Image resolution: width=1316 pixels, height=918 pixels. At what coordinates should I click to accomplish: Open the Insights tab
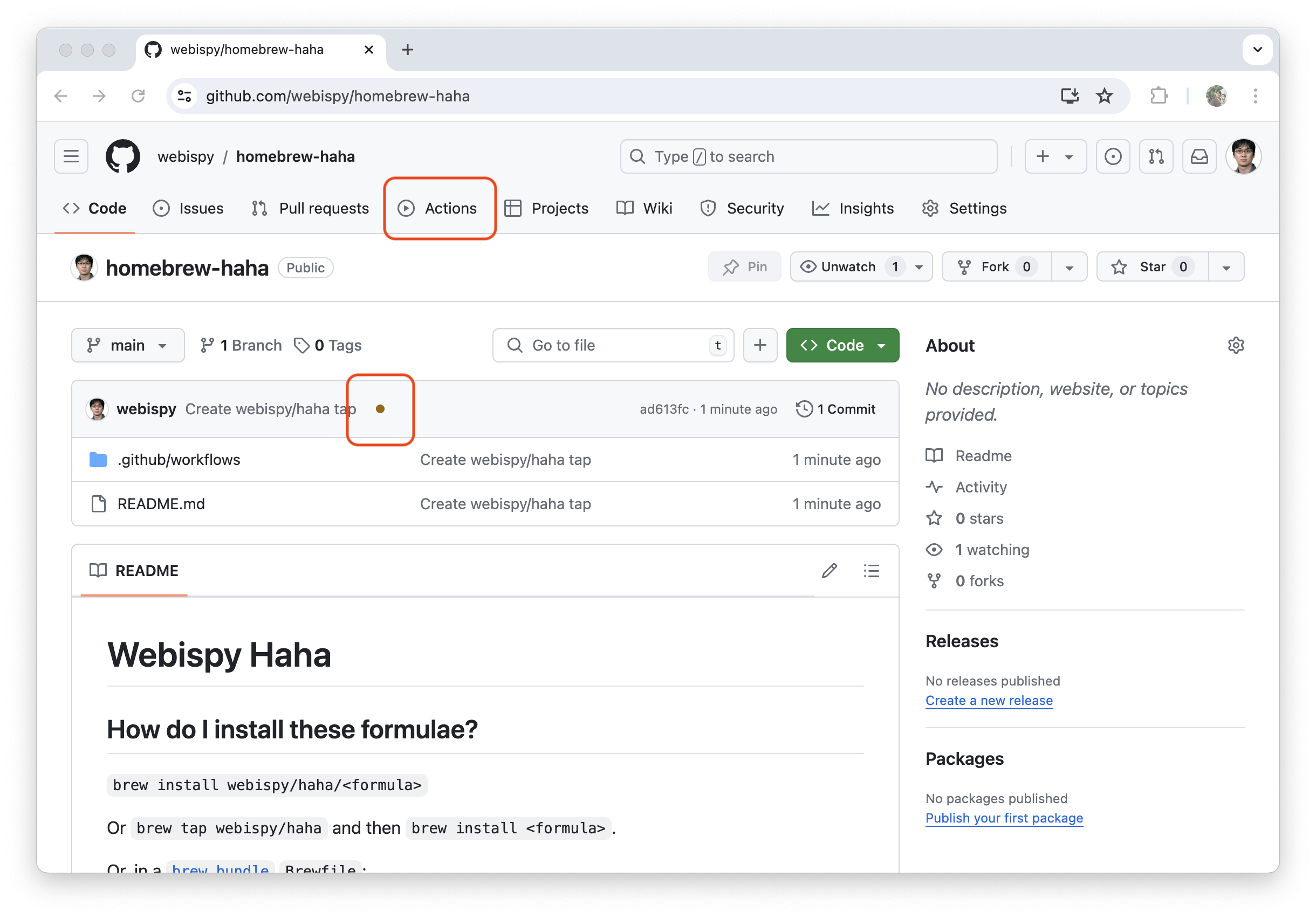click(x=853, y=208)
